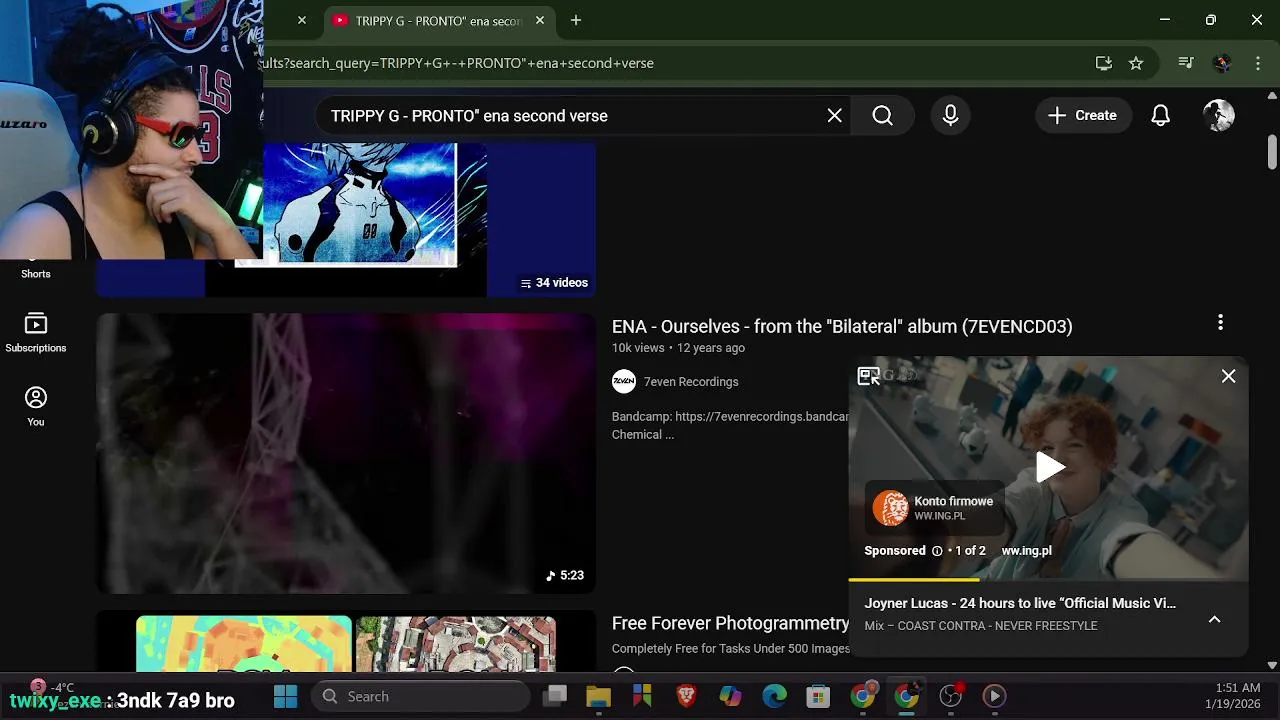Open the Windows Start menu
Image resolution: width=1280 pixels, height=720 pixels.
(x=286, y=696)
